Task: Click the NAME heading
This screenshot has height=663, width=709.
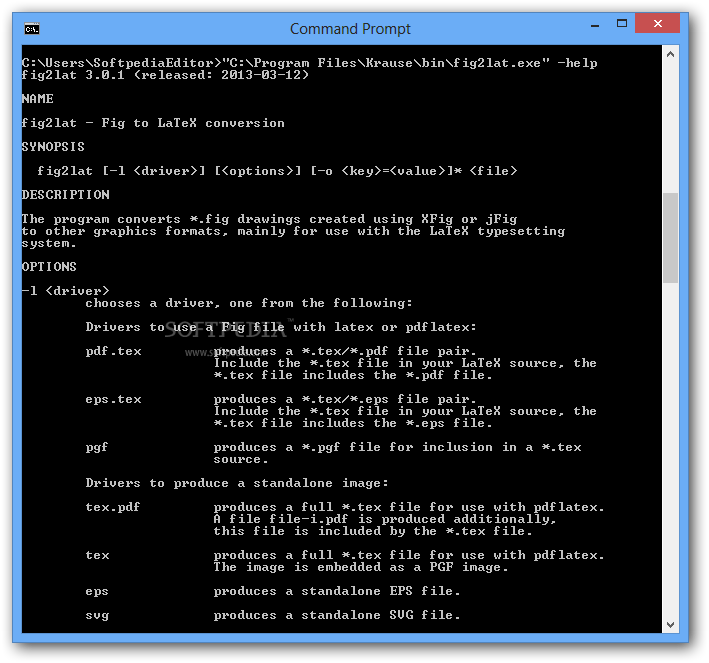Action: click(x=38, y=99)
